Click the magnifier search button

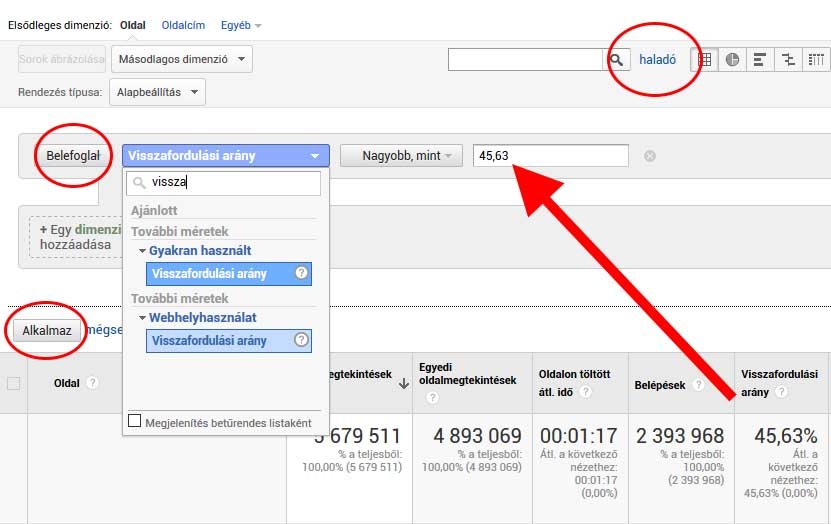click(619, 59)
